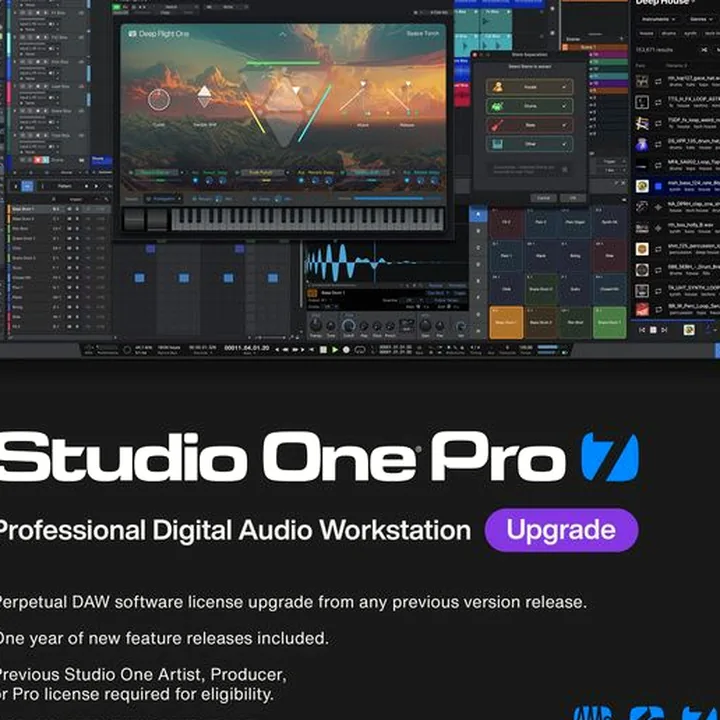
Task: Toggle the loop button in the transport bar
Action: (x=360, y=350)
